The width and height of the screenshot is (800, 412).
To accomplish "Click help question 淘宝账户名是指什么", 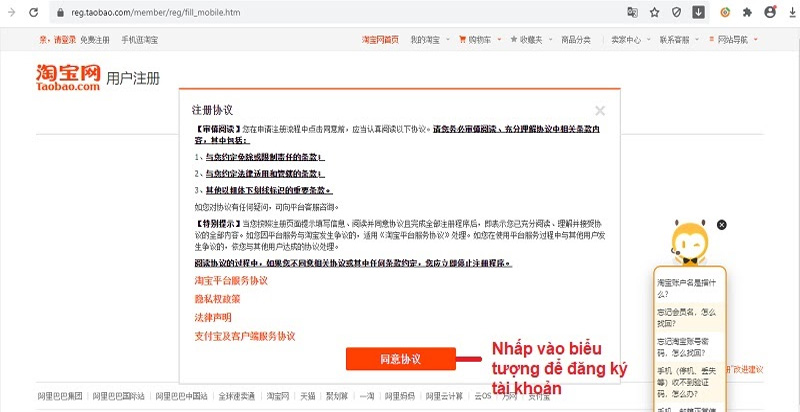I will click(688, 288).
